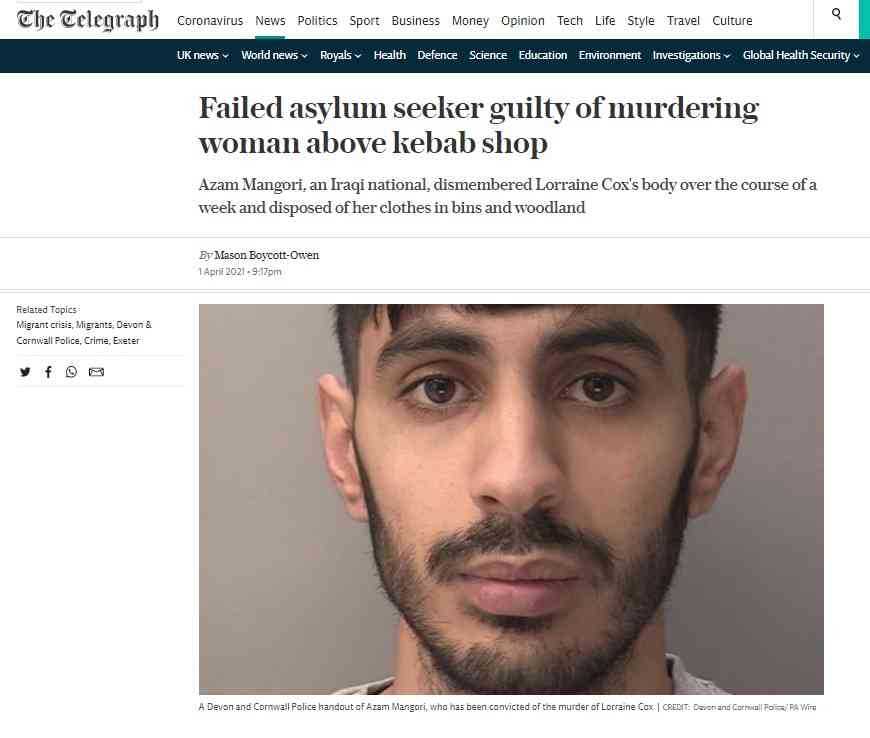Viewport: 870px width, 738px height.
Task: Expand the UK news dropdown
Action: pyautogui.click(x=203, y=55)
